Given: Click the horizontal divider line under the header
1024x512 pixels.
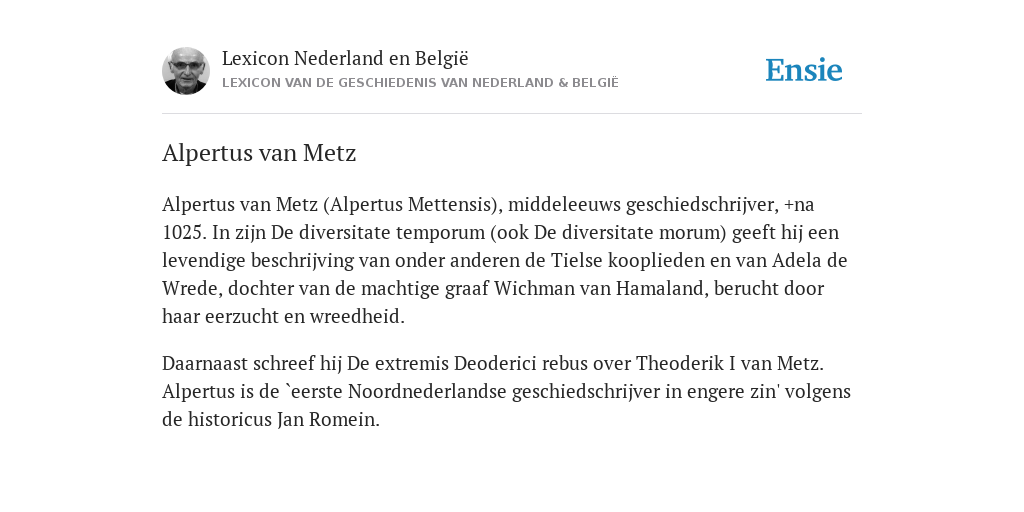Looking at the screenshot, I should tap(512, 114).
